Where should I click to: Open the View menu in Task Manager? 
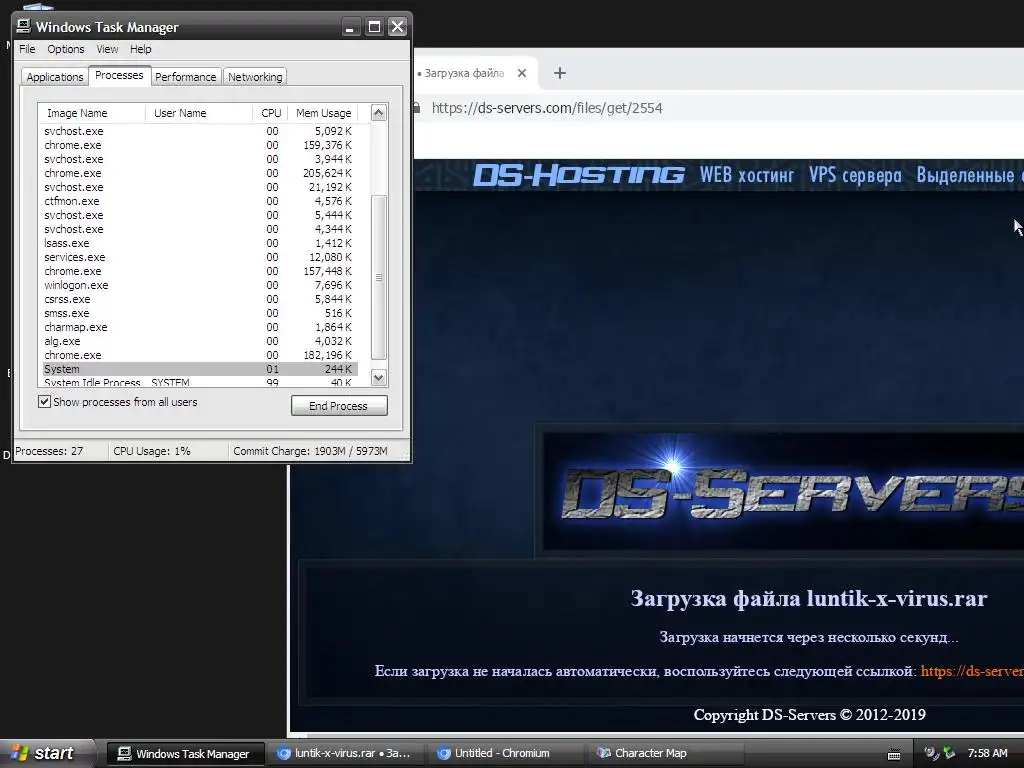(107, 49)
